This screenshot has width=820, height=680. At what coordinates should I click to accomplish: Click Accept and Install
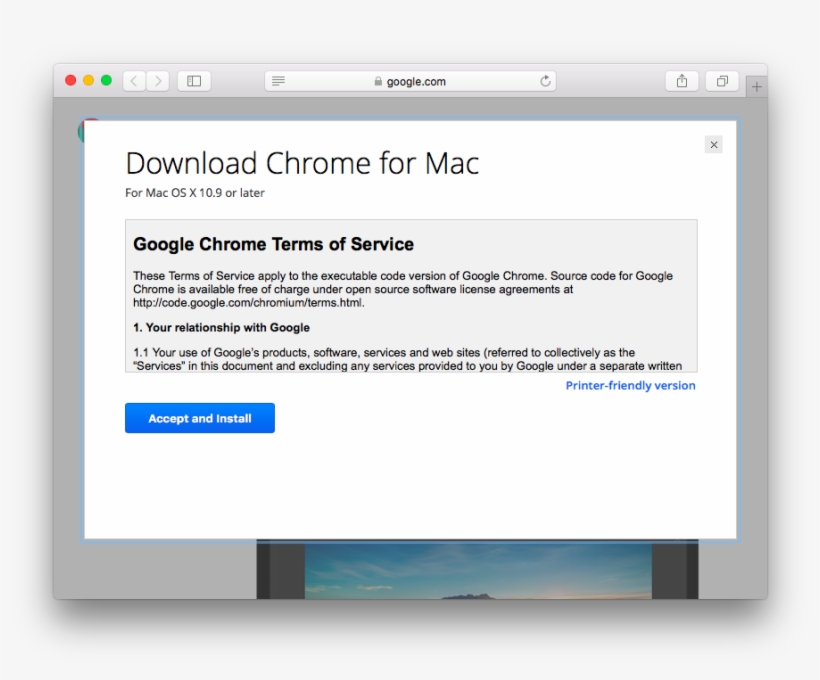199,418
